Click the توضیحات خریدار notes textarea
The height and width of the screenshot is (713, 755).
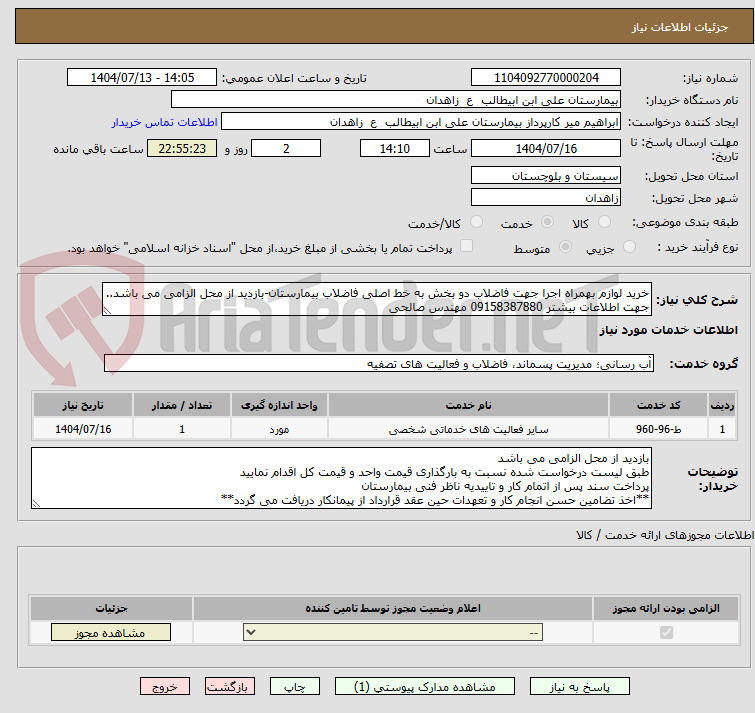tap(341, 478)
